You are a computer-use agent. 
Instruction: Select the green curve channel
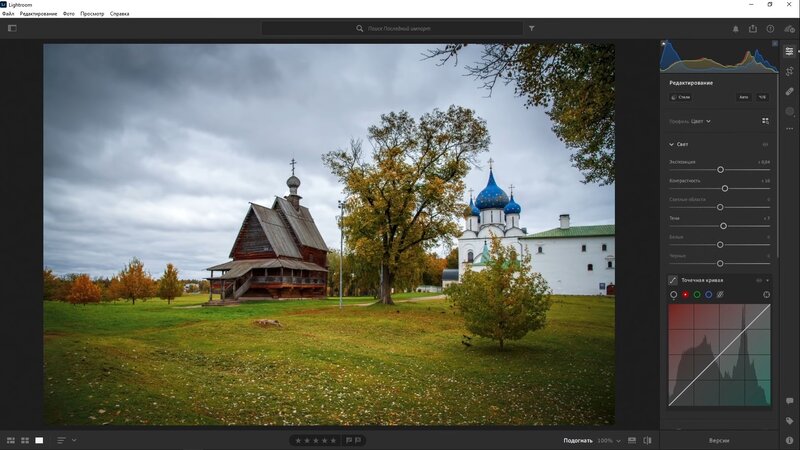click(697, 295)
